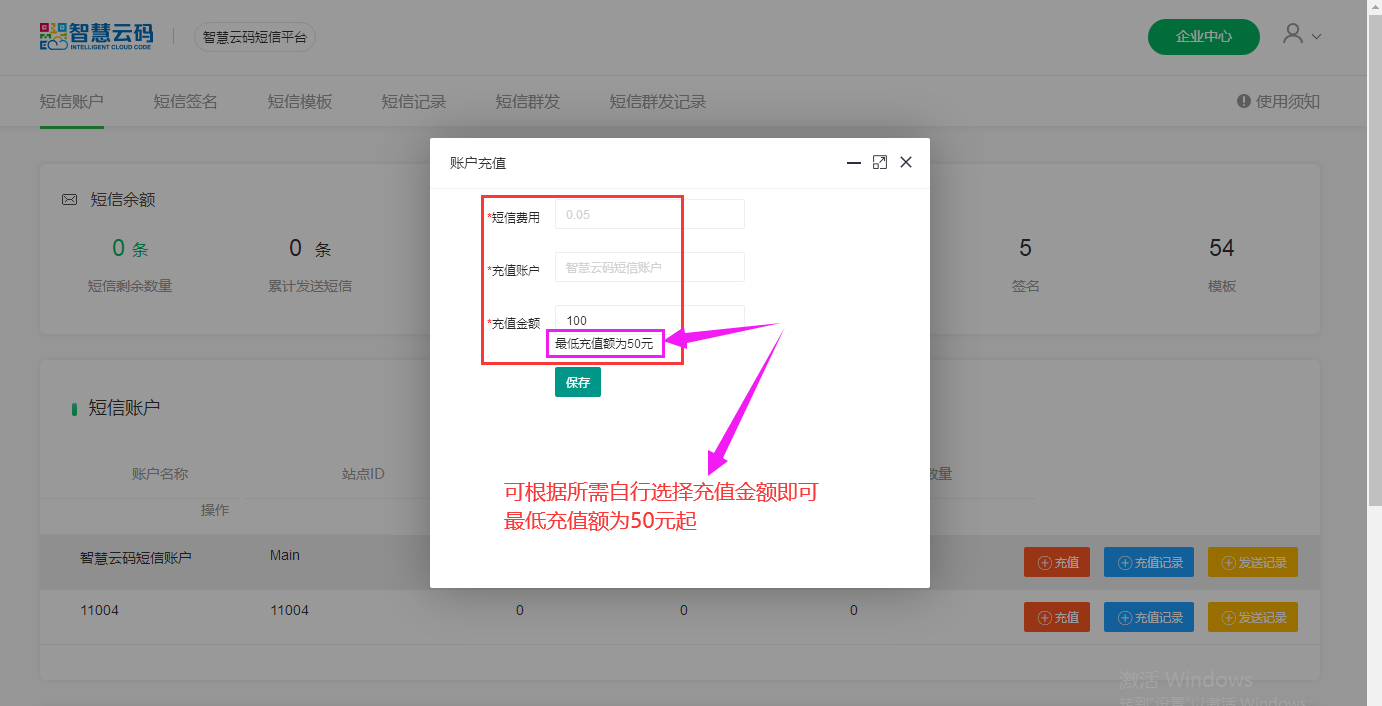Switch to the 短信签名 tab
Screen dimensions: 1382x706
185,101
